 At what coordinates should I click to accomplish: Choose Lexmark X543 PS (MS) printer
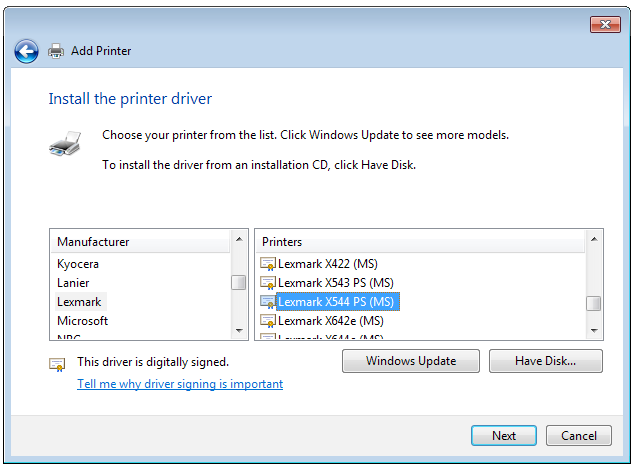(336, 283)
